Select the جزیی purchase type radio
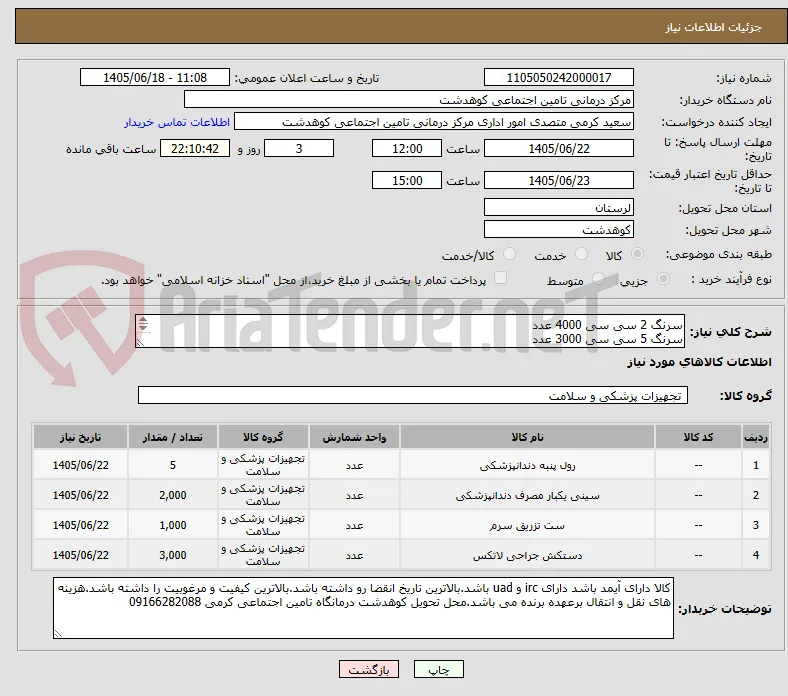Screen dimensions: 788x696 (663, 278)
